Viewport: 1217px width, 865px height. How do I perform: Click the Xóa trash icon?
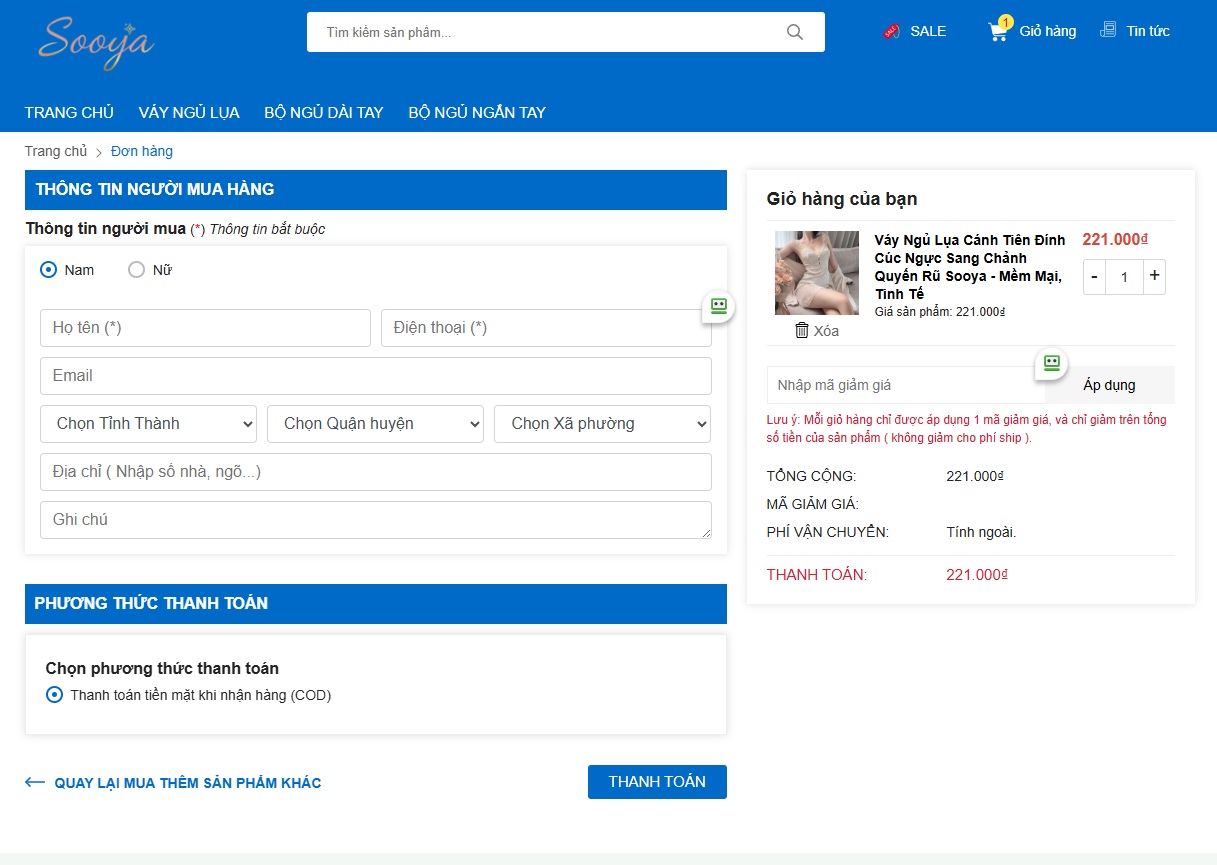click(x=802, y=330)
